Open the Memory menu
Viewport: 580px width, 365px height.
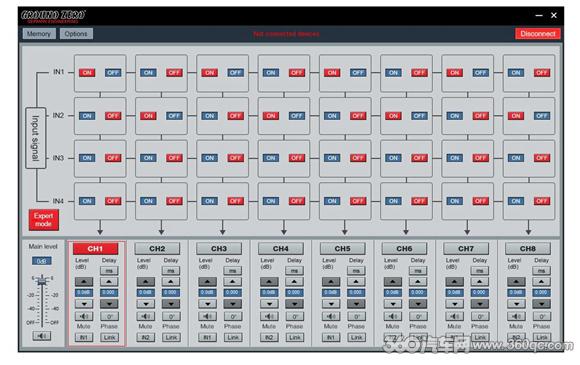tap(39, 34)
